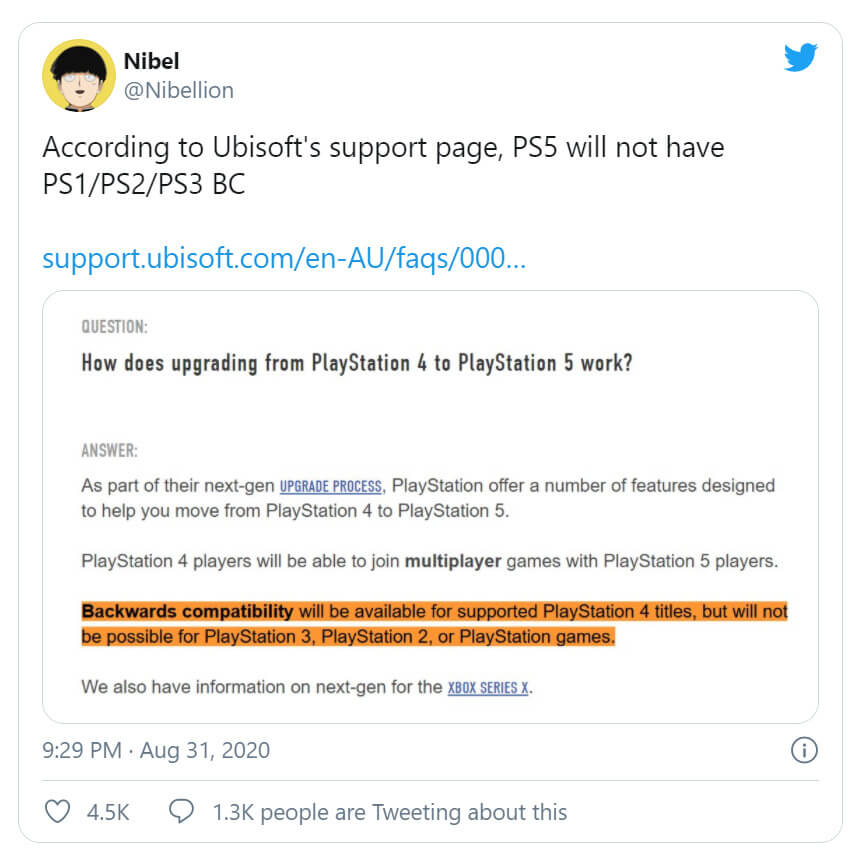Click the bold 'Backwards compatibility' highlighted text
The width and height of the screenshot is (866, 866).
[x=187, y=611]
